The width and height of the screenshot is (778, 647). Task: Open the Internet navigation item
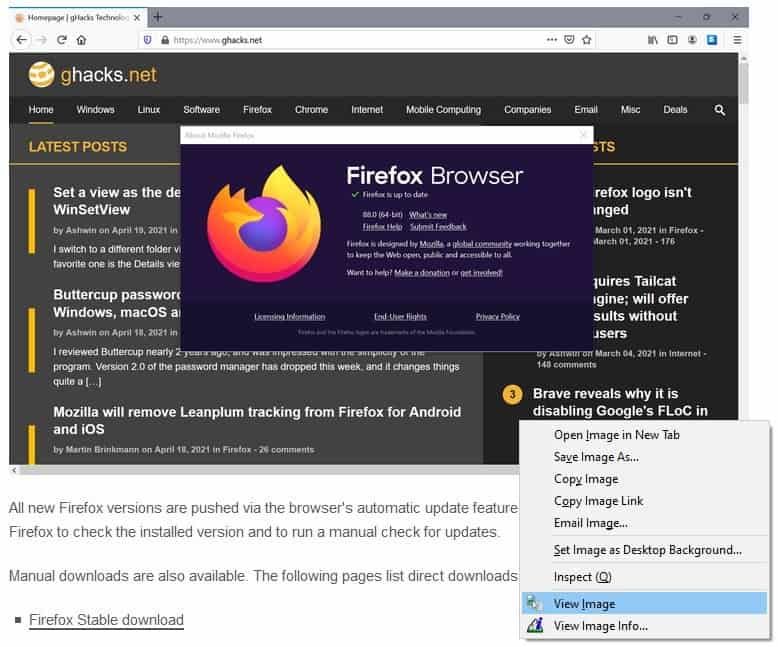367,110
